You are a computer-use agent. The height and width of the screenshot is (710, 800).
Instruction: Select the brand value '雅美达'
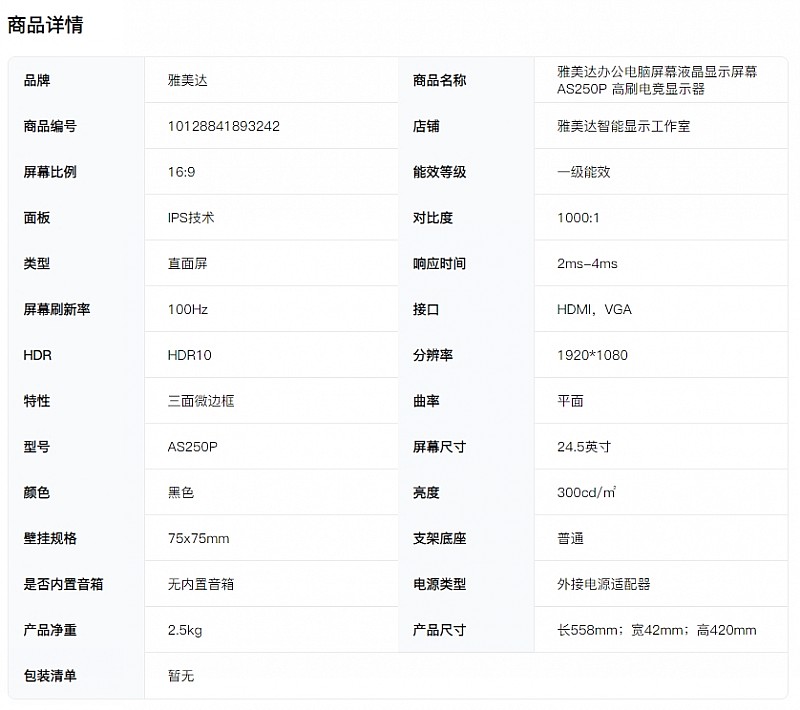188,81
